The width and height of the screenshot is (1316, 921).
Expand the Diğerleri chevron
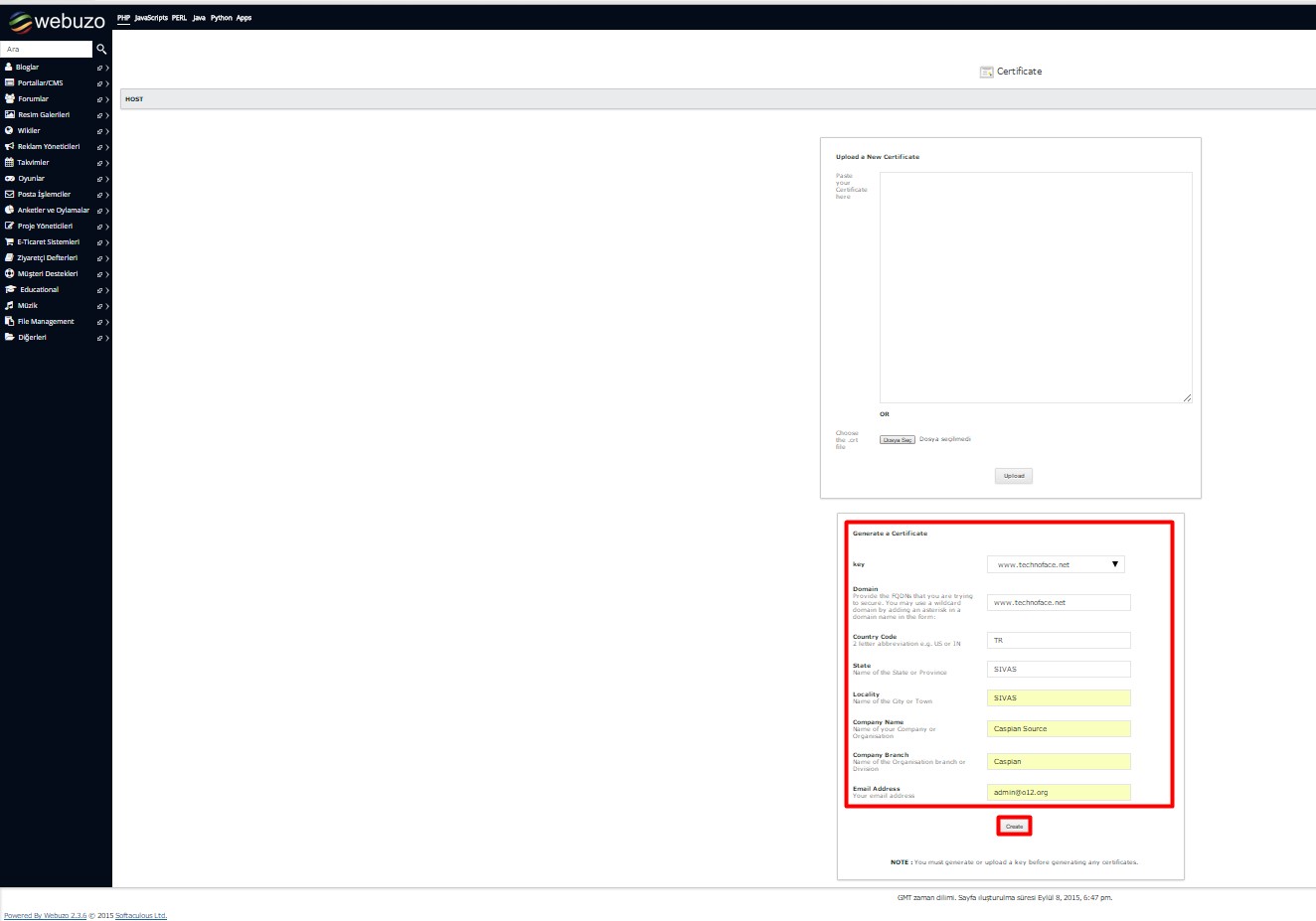coord(107,339)
